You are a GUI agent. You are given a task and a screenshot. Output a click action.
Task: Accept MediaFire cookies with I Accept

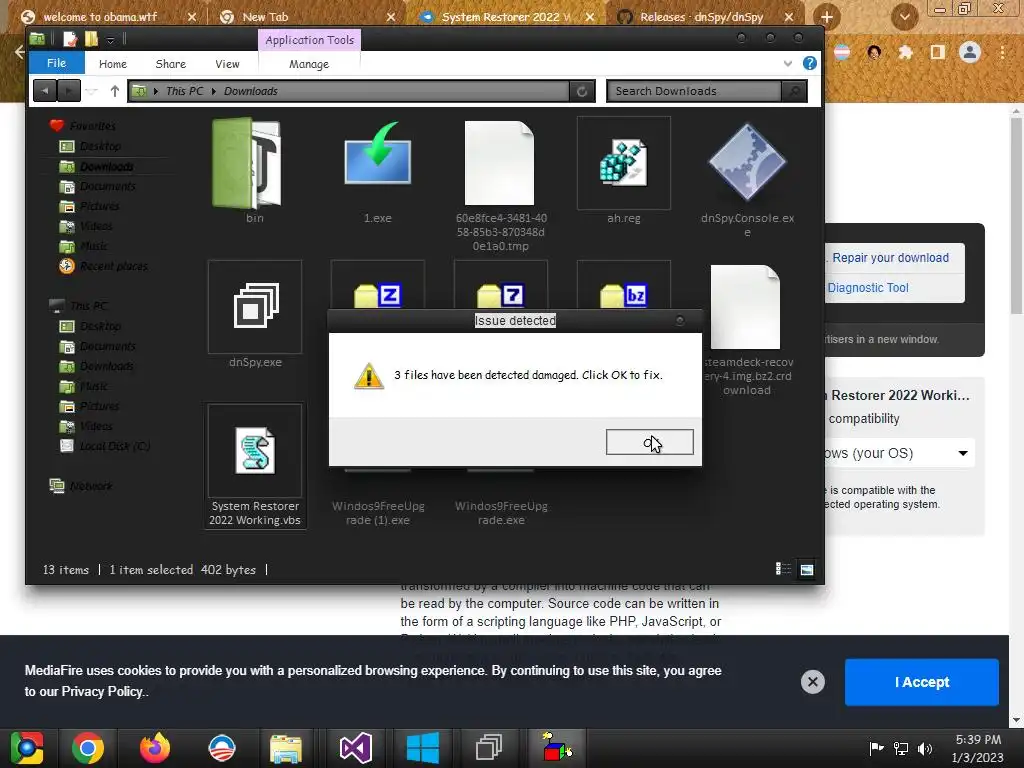click(921, 682)
